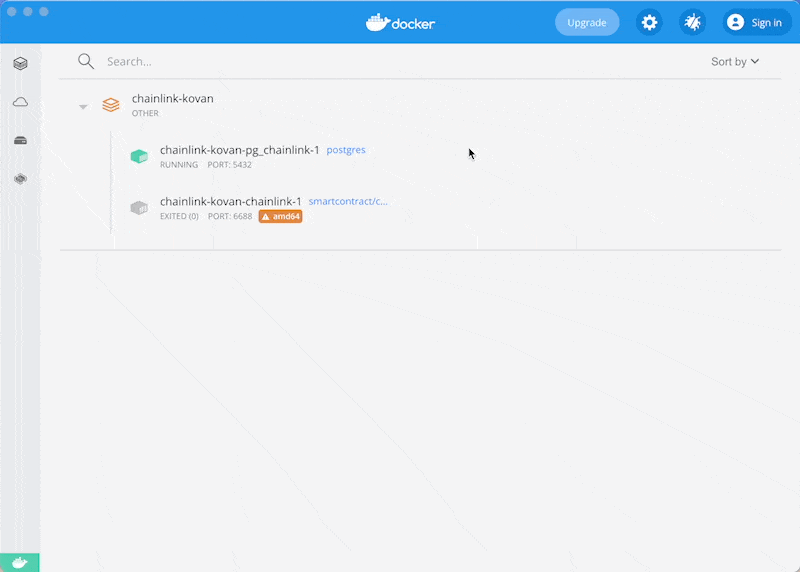The width and height of the screenshot is (800, 572).
Task: Click the OTHER label under chainlink-kovan
Action: pyautogui.click(x=145, y=113)
